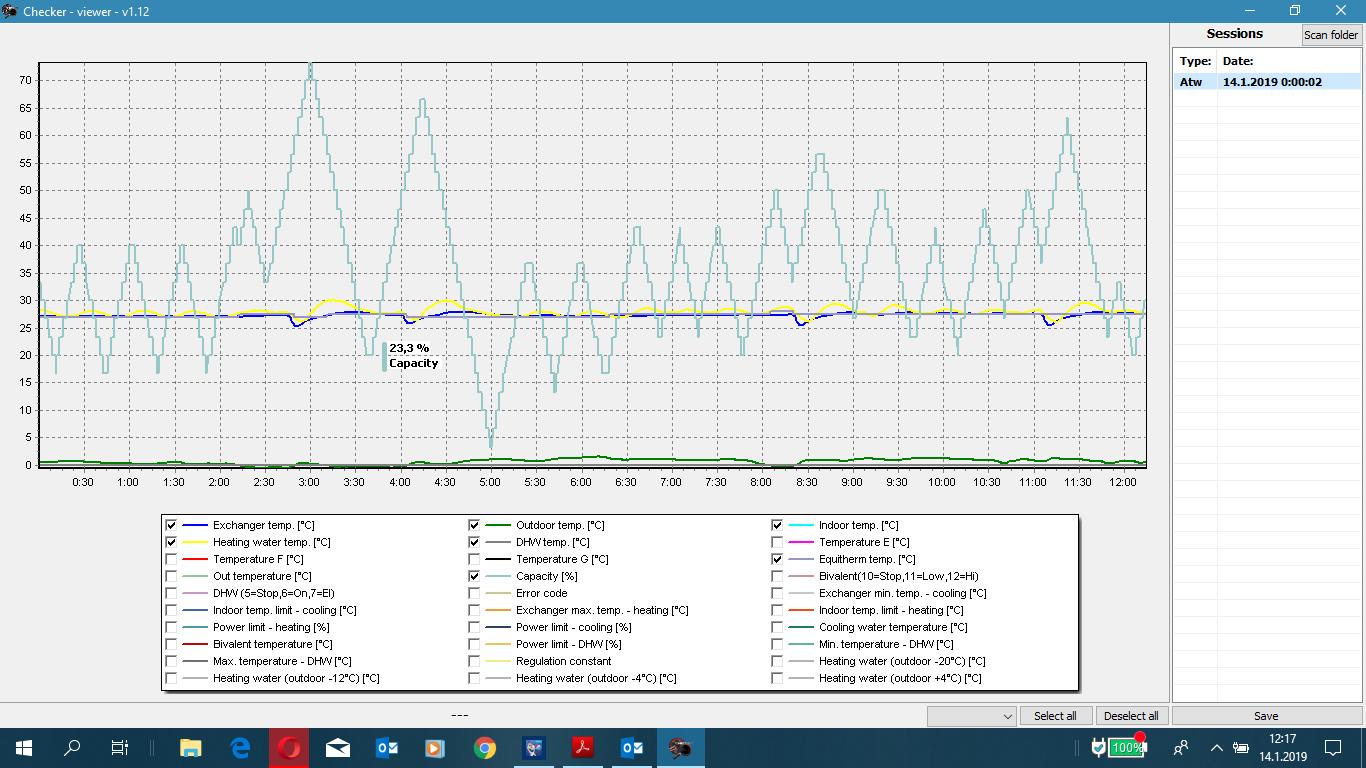Viewport: 1366px width, 768px height.
Task: Disable the Capacity [%] series checkbox
Action: coord(474,576)
